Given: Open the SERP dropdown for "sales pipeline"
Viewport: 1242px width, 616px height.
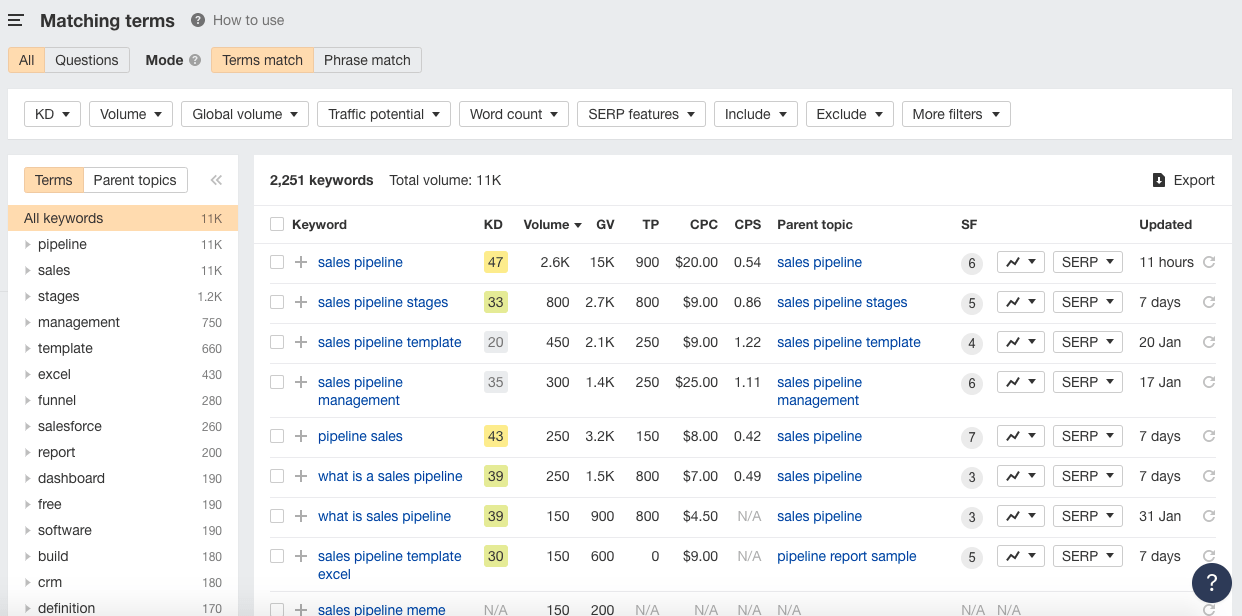Looking at the screenshot, I should pos(1087,262).
